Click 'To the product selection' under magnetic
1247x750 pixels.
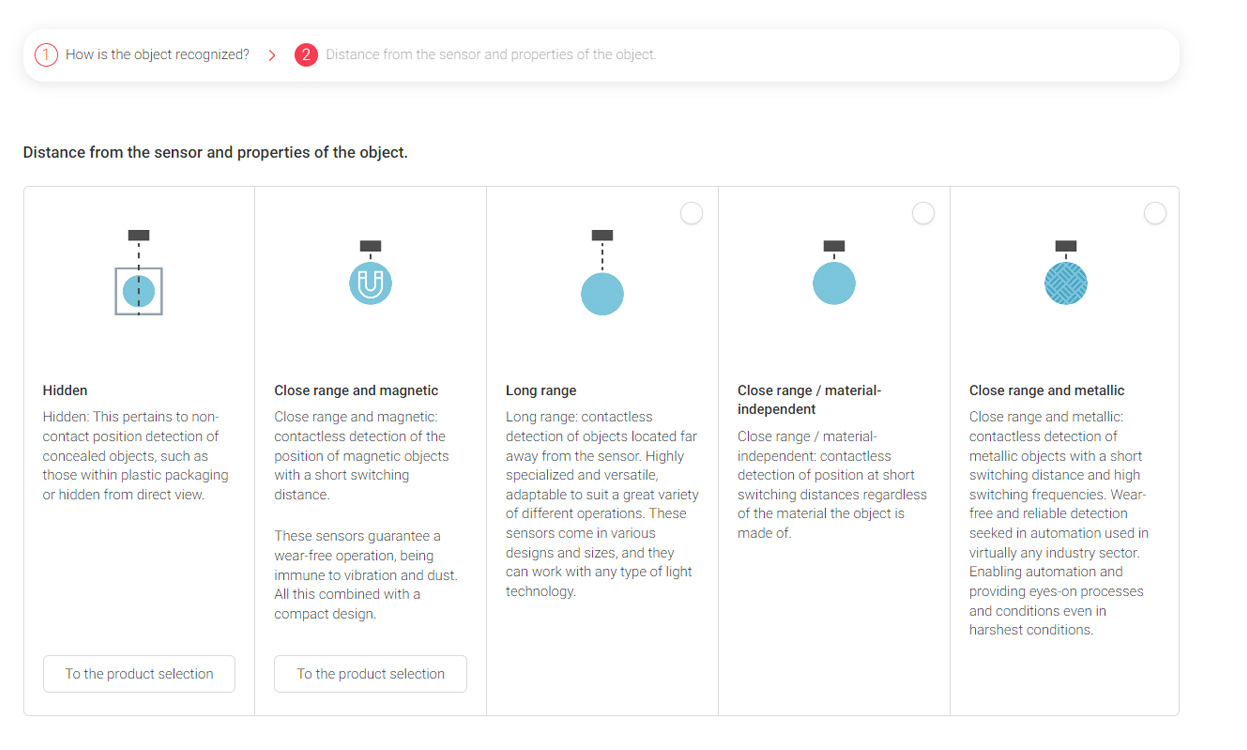pos(371,674)
